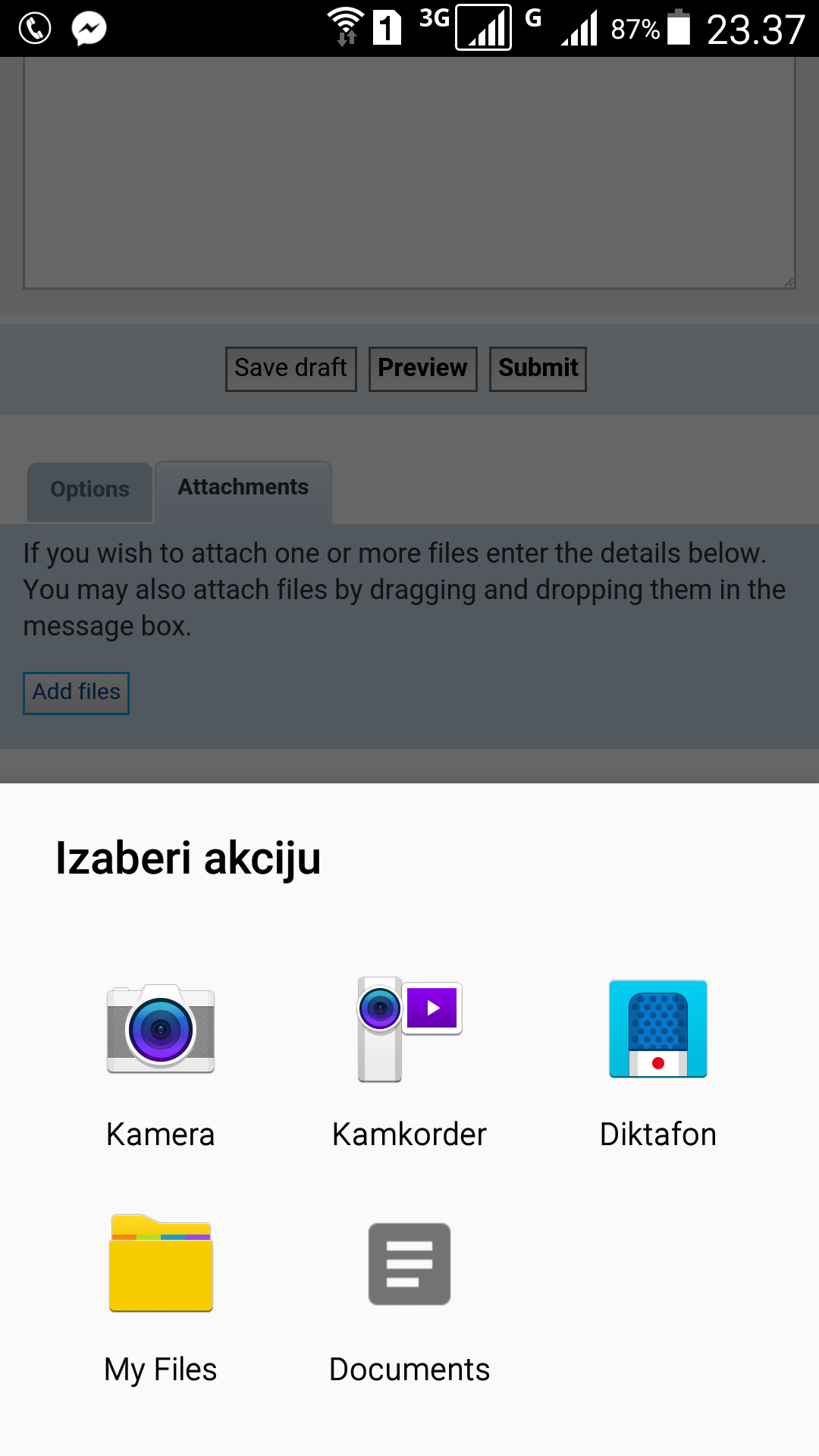Choose the Kamkorder video recorder icon
Screen dimensions: 819x1456
pyautogui.click(x=409, y=1030)
